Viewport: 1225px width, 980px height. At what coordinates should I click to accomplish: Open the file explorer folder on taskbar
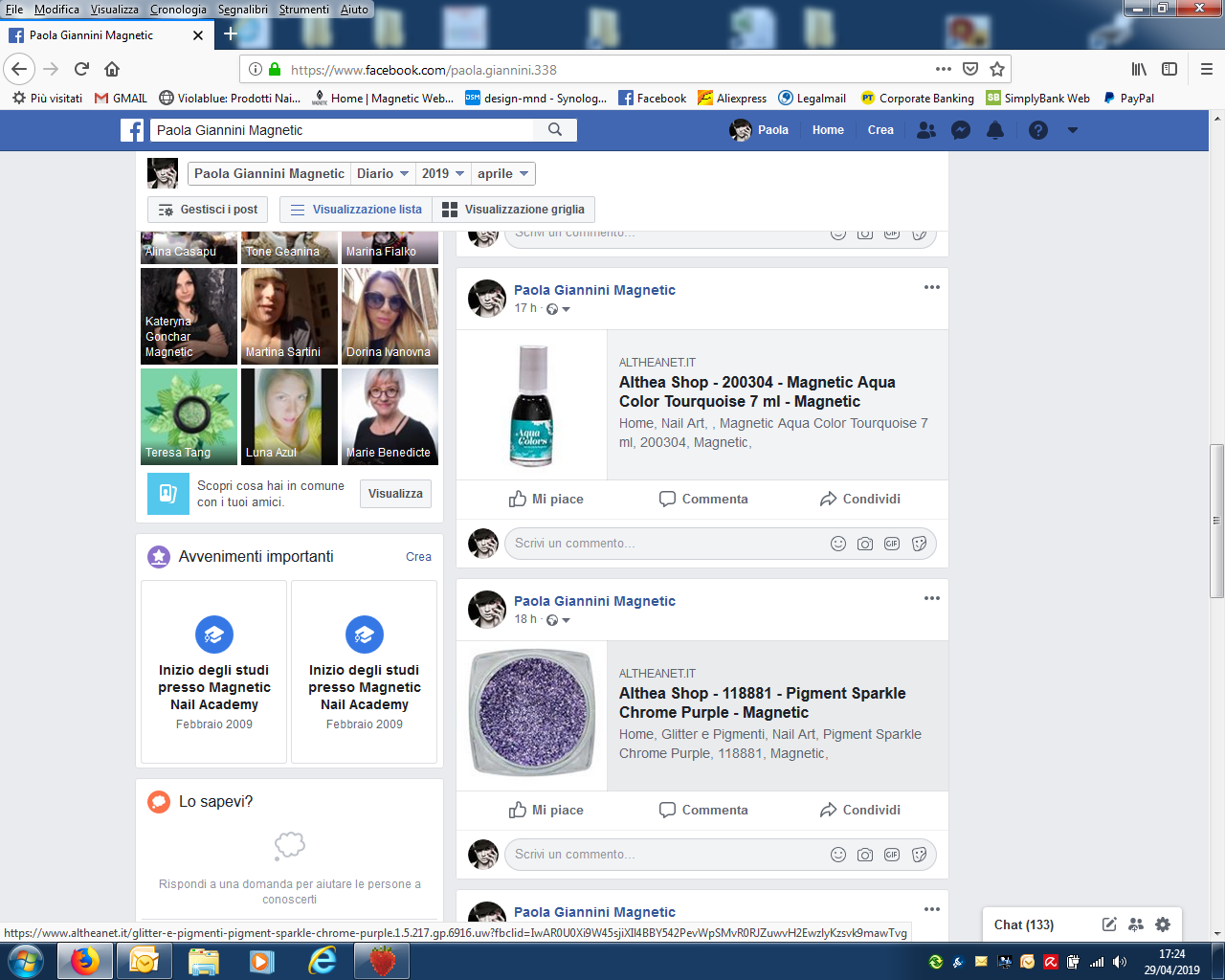click(204, 960)
